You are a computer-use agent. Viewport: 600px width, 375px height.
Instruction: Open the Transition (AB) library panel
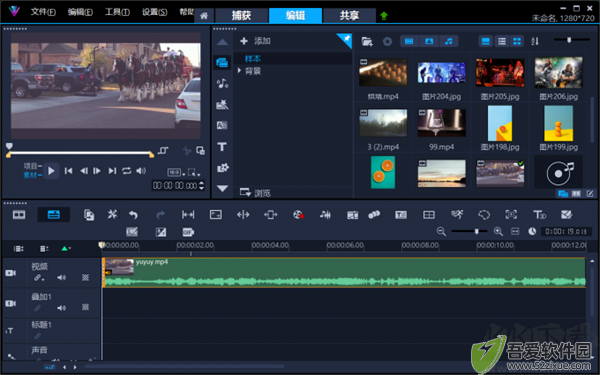[x=222, y=125]
